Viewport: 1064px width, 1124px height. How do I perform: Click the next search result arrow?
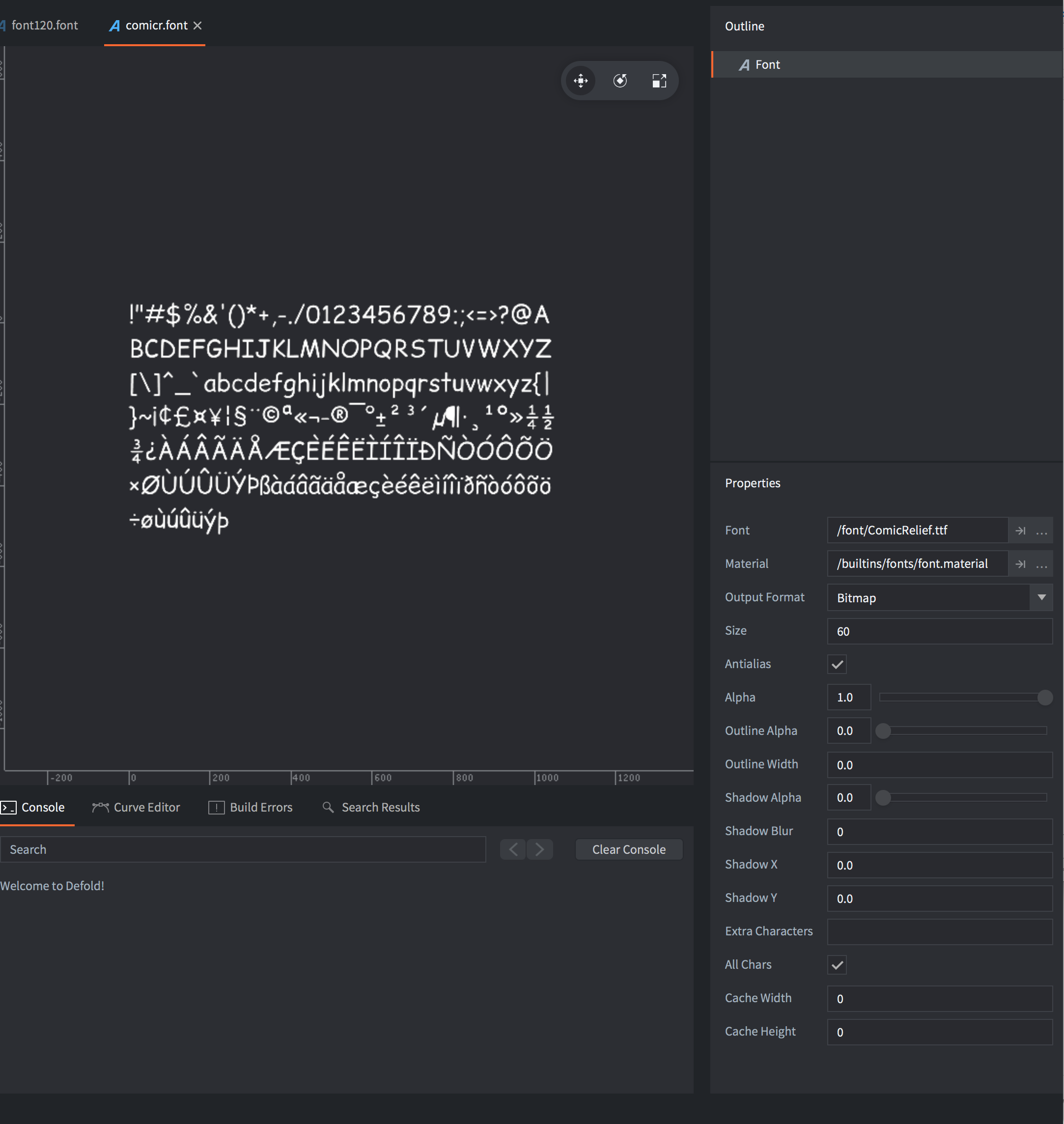539,849
